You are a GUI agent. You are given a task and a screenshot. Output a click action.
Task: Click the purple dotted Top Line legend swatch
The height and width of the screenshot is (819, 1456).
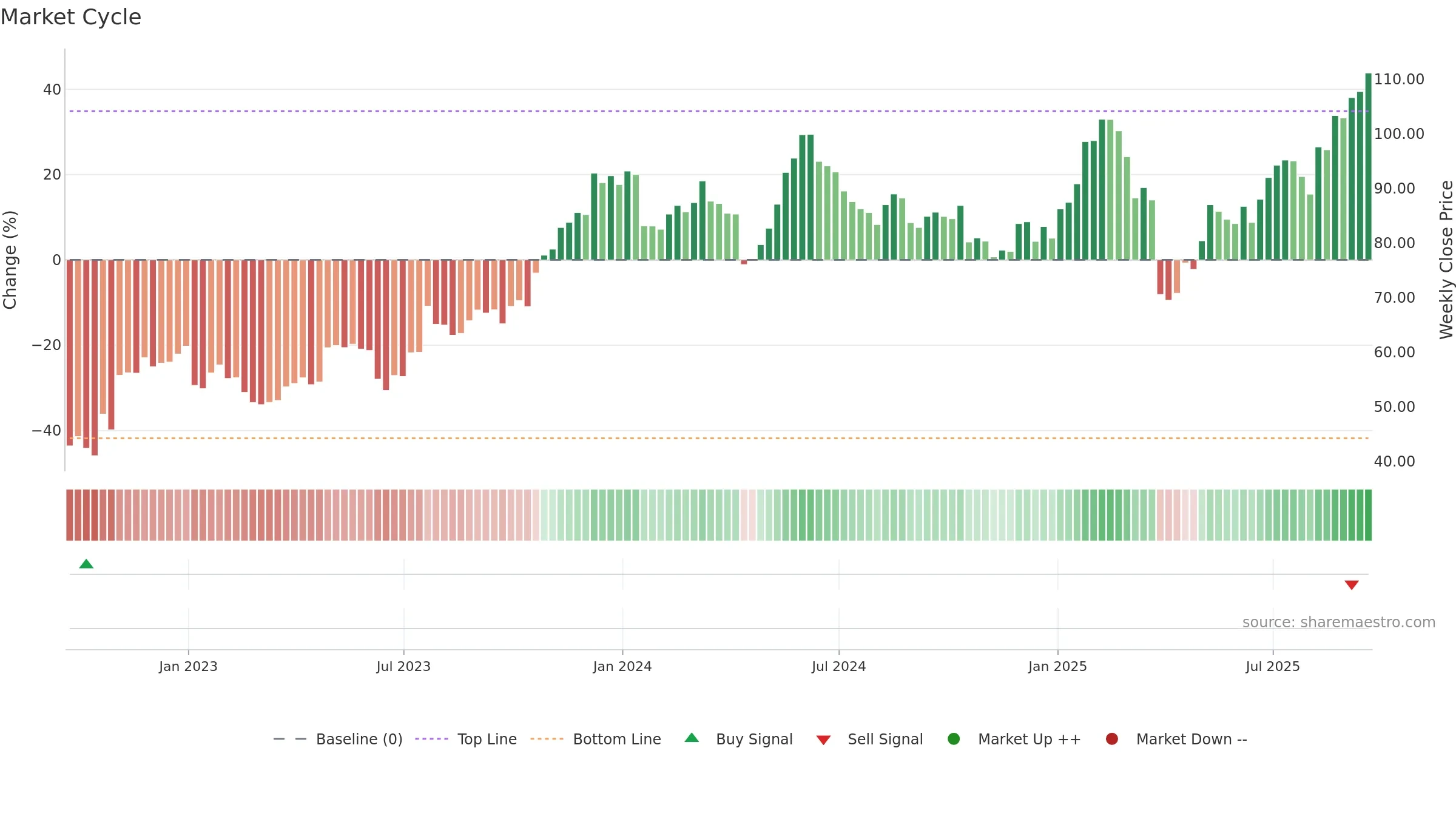(x=431, y=739)
